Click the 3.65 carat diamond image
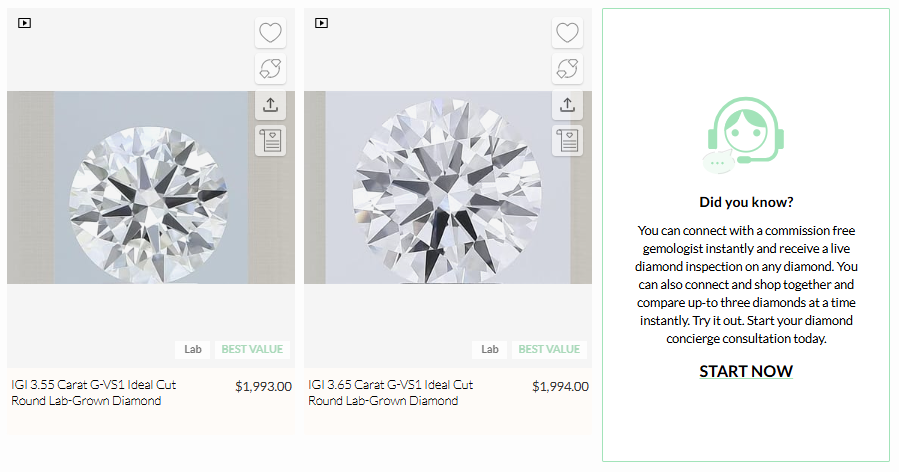This screenshot has width=899, height=472. pos(447,188)
